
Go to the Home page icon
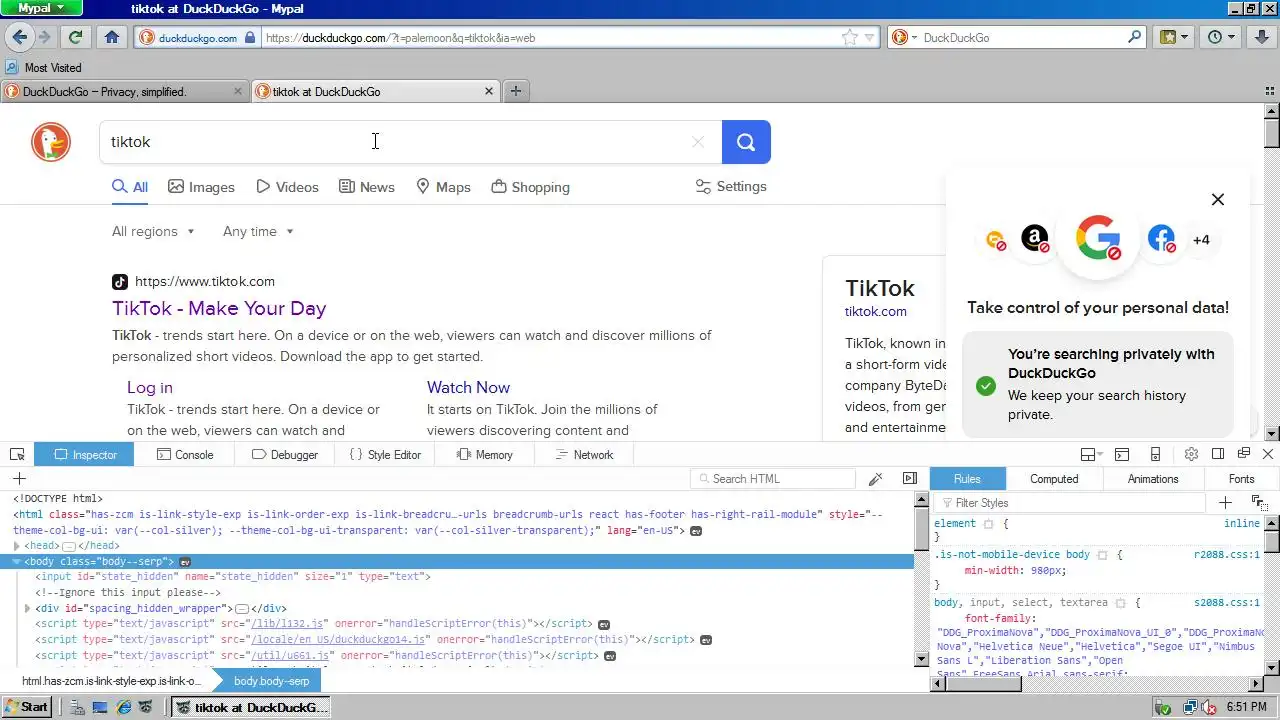(111, 37)
